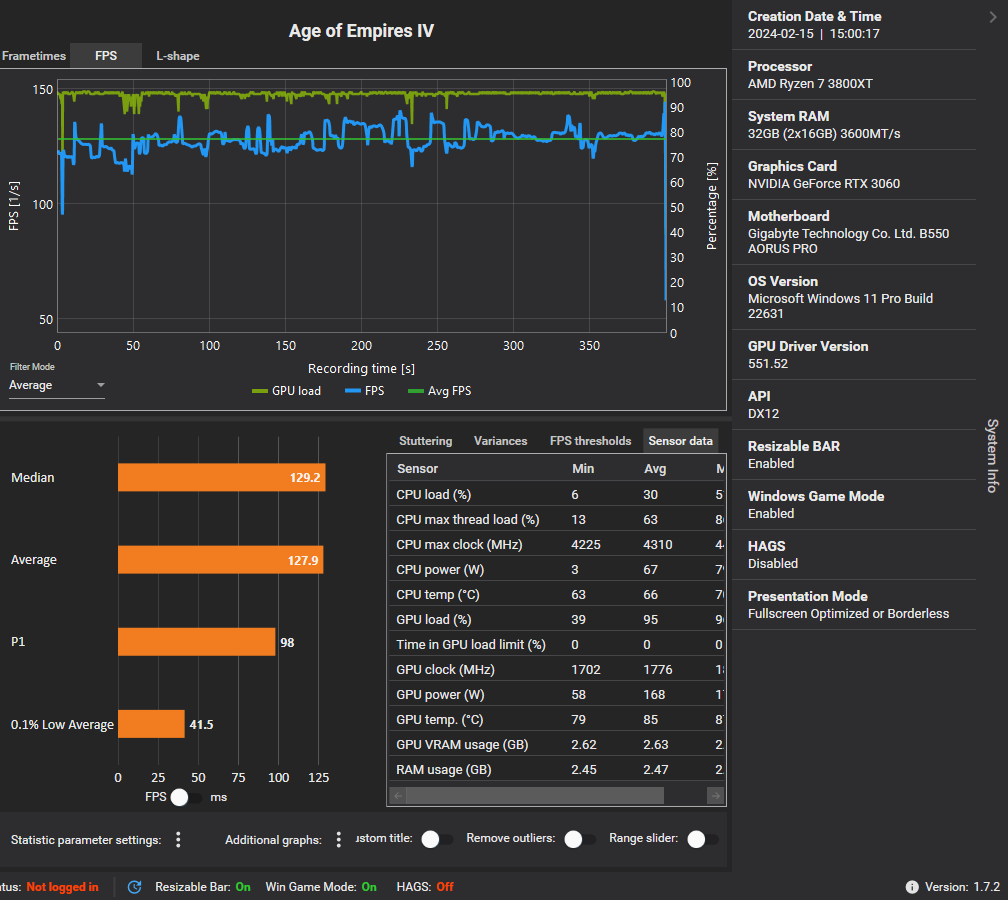Select the CPU power (W) row

(x=556, y=570)
